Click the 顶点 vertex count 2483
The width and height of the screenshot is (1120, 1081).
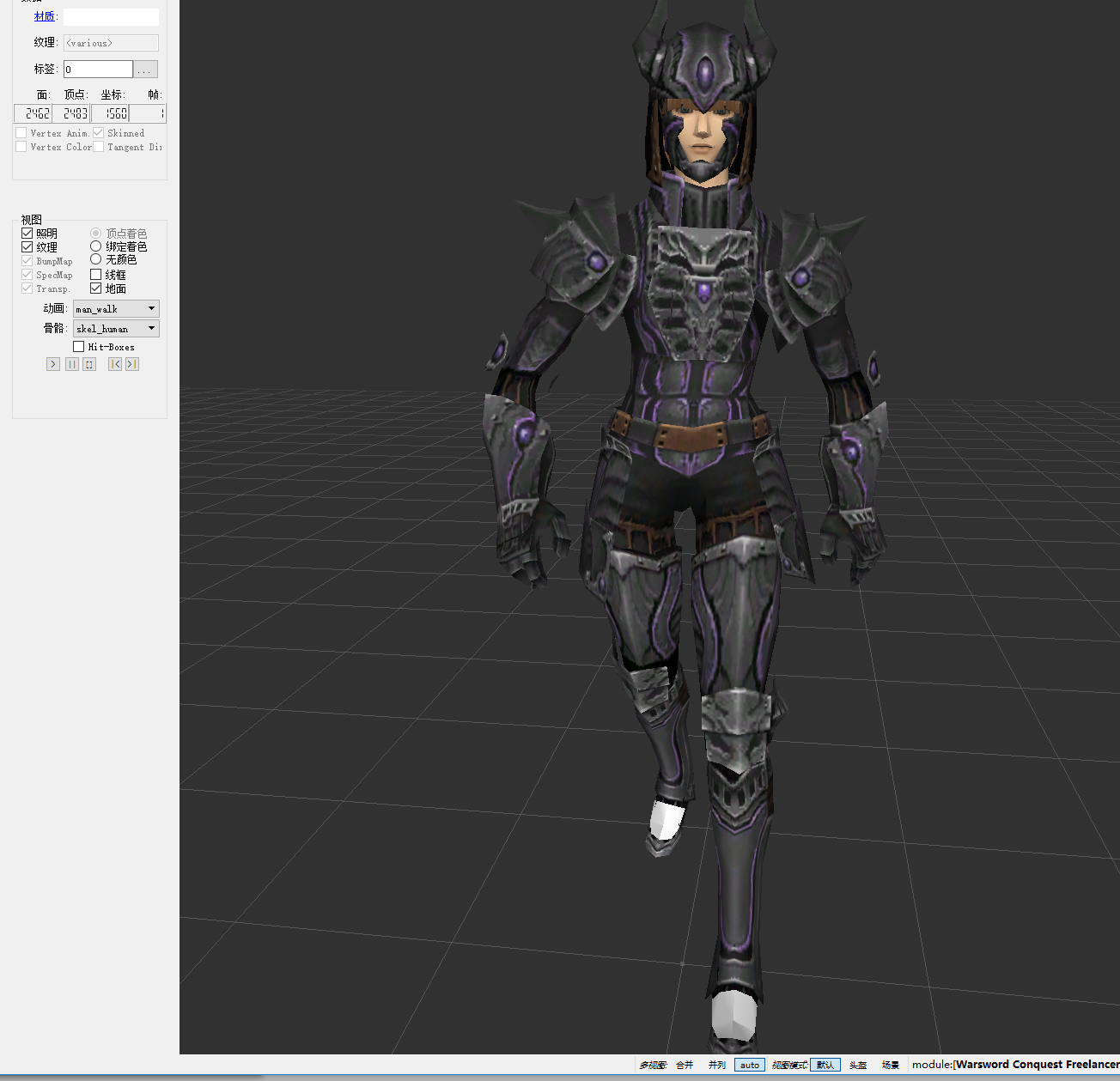pyautogui.click(x=71, y=113)
